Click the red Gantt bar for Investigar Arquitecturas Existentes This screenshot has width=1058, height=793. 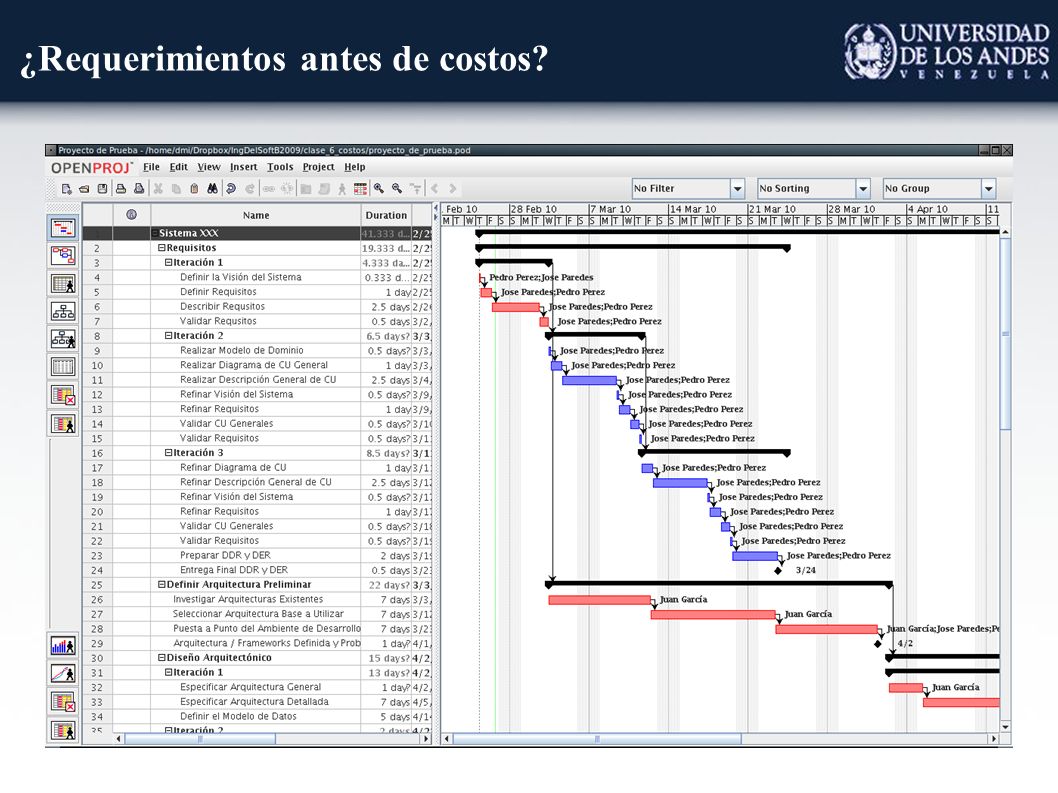[600, 600]
